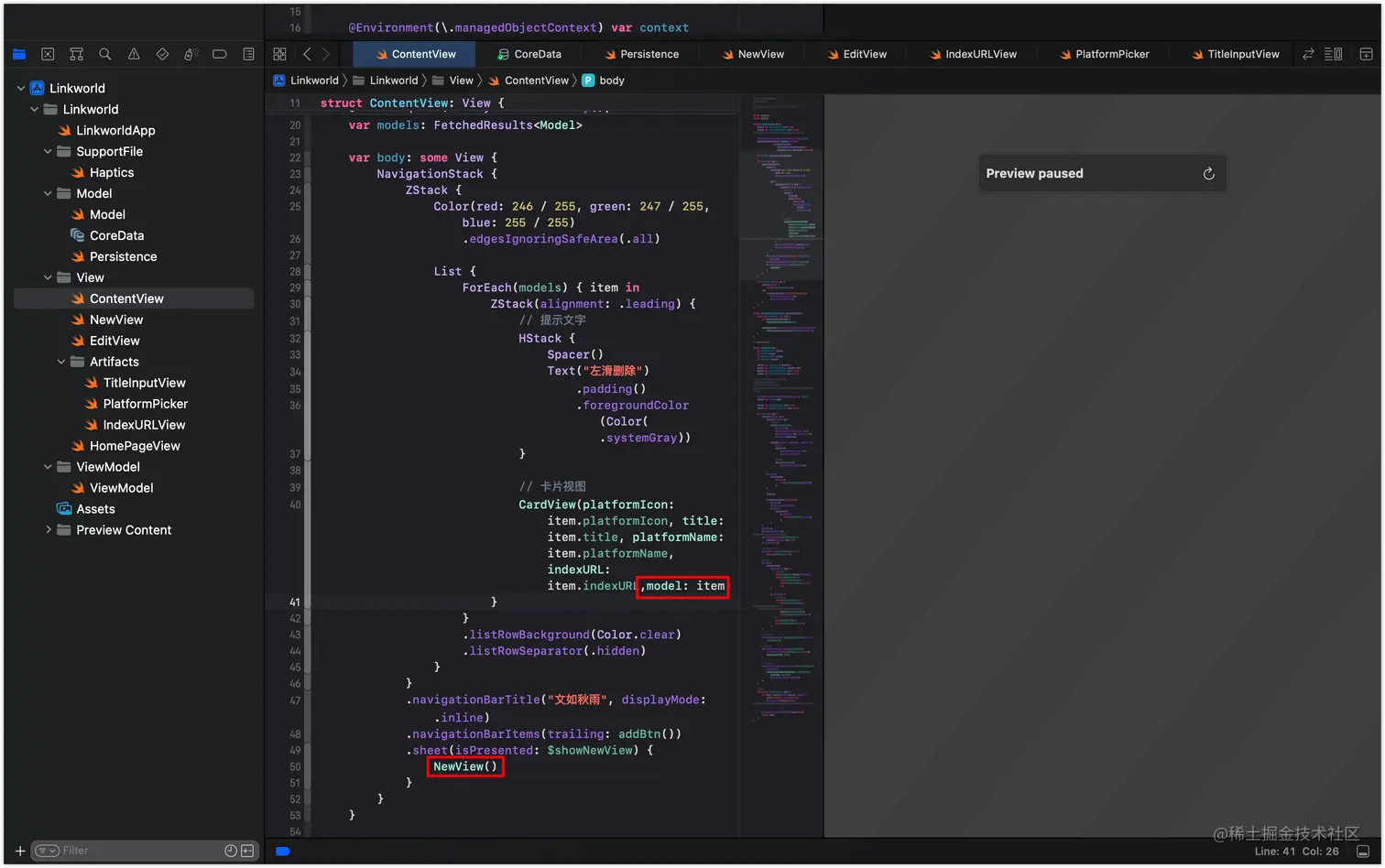This screenshot has height=868, width=1385.
Task: Collapse the Linkworld project root
Action: 21,88
